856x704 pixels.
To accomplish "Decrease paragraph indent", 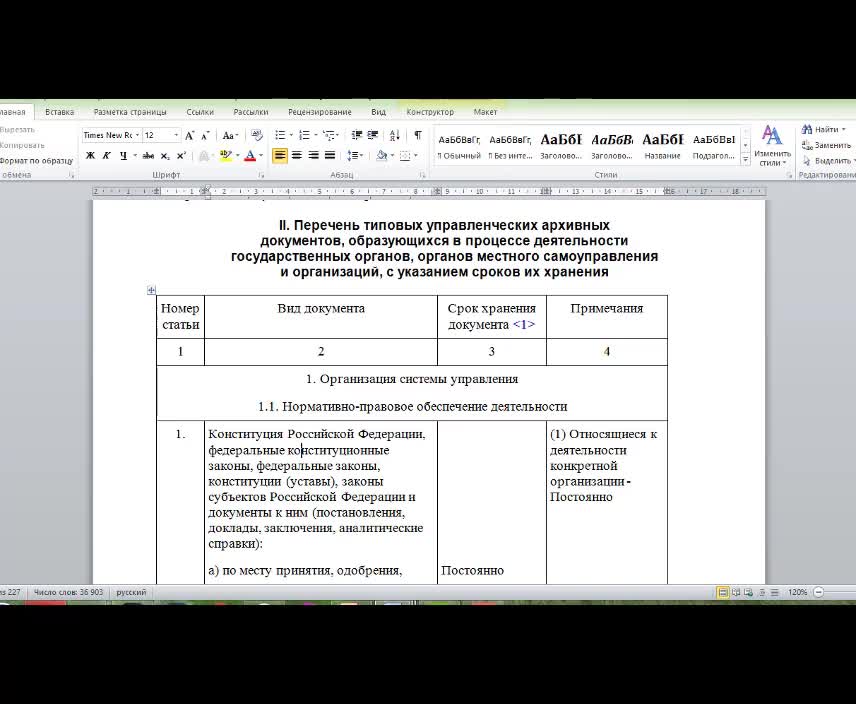I will pyautogui.click(x=357, y=135).
